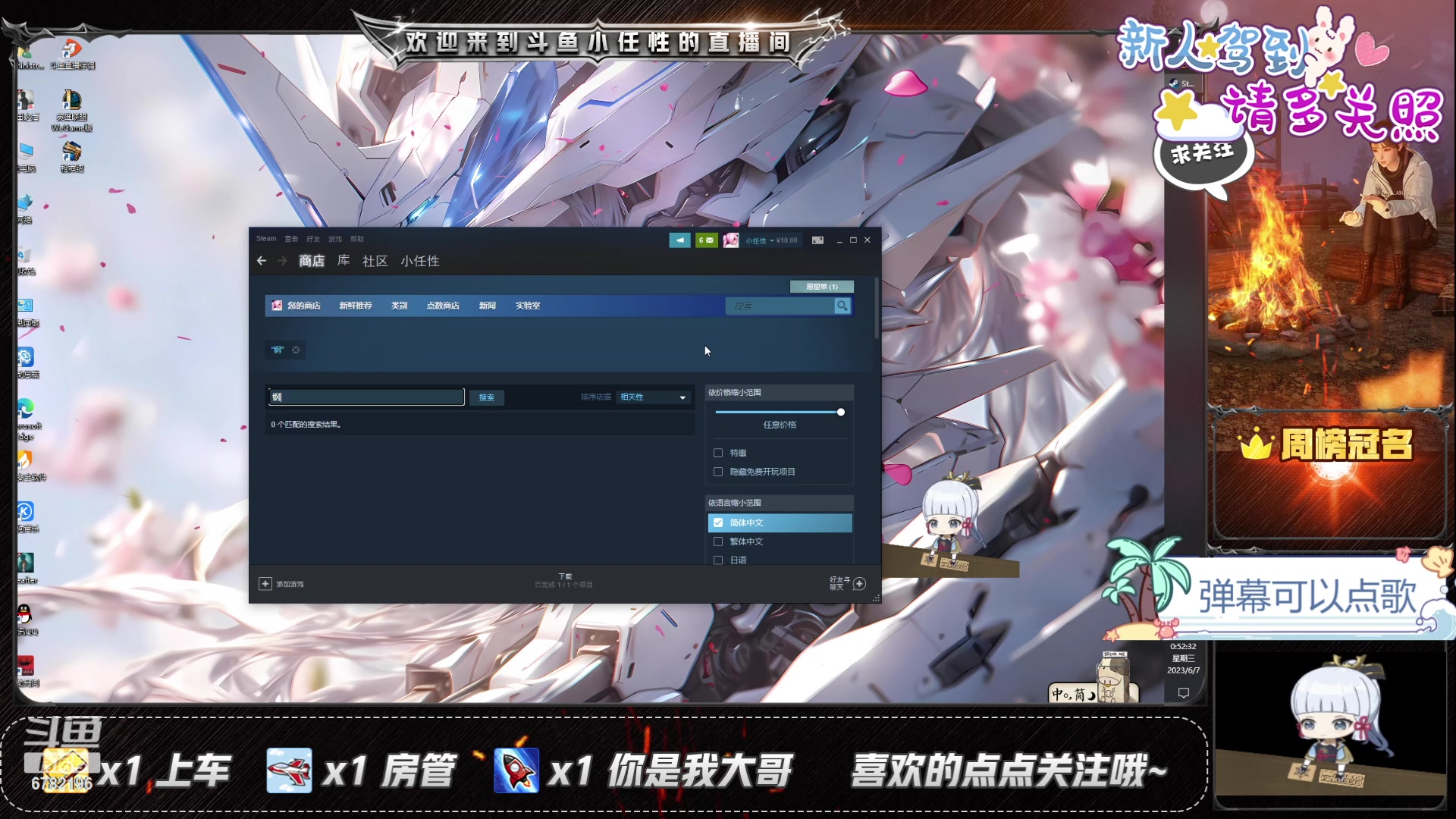Go back with the Steam back arrow

pyautogui.click(x=262, y=261)
